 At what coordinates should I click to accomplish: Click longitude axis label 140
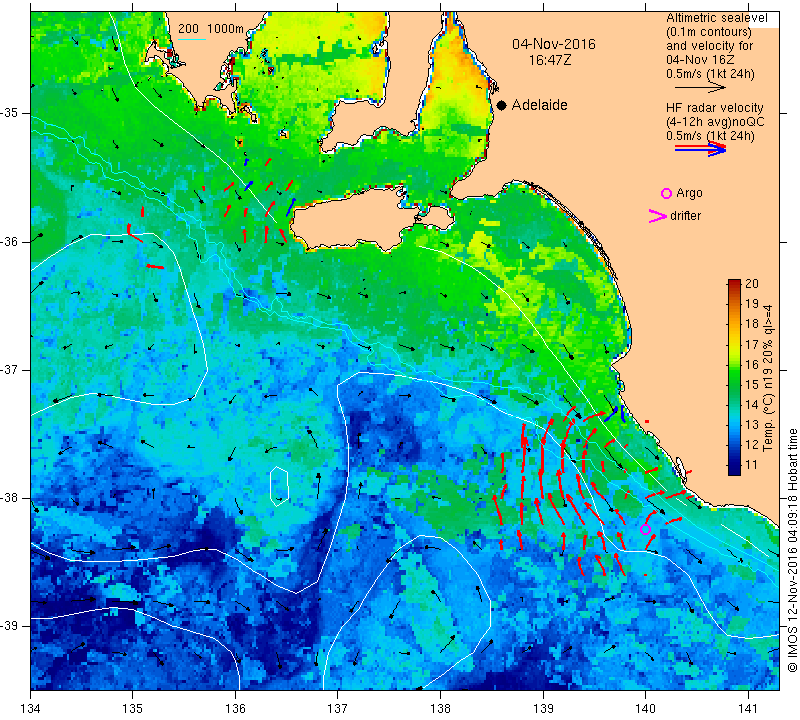point(645,709)
